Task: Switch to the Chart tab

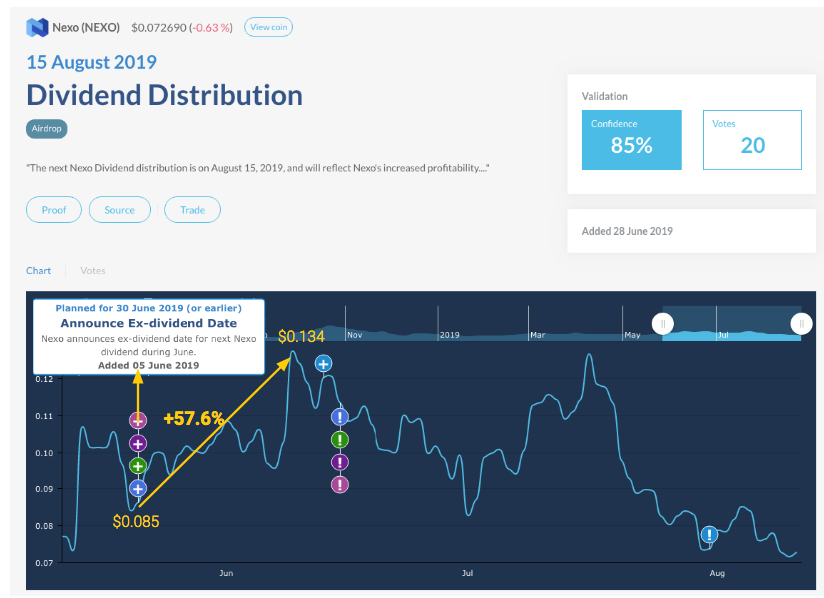Action: coord(38,271)
